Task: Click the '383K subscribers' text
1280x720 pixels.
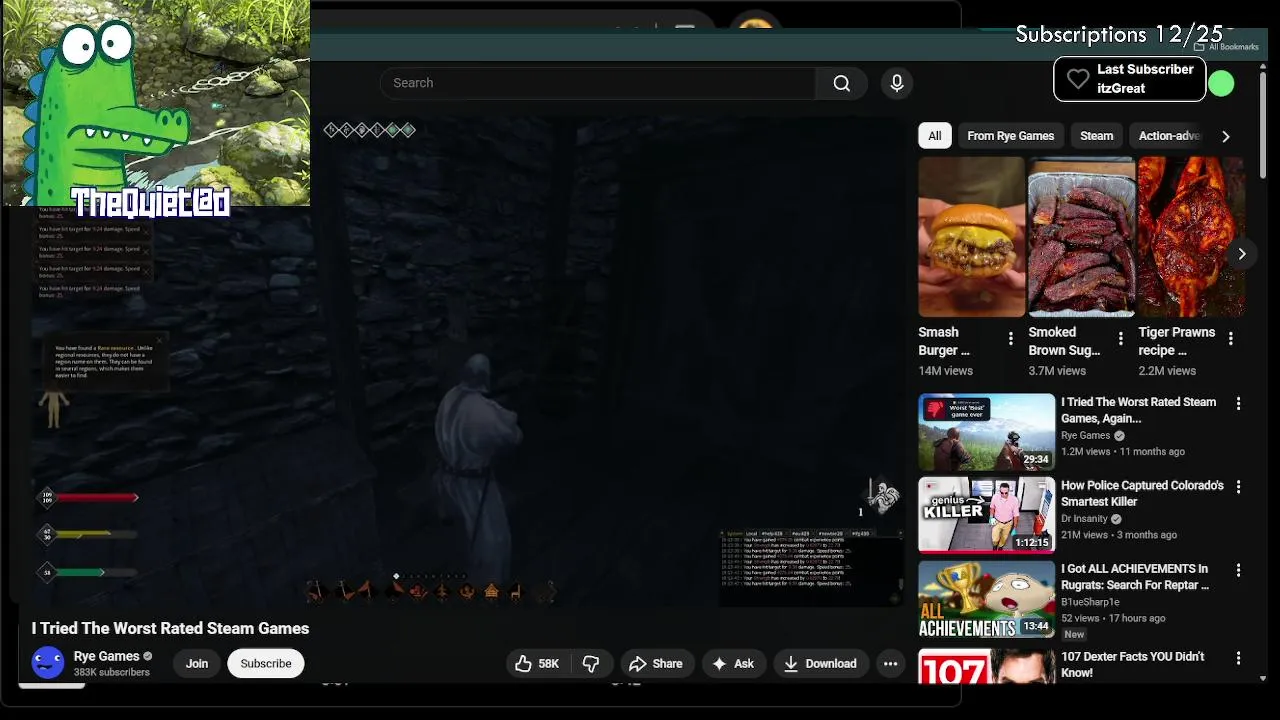Action: click(x=111, y=672)
